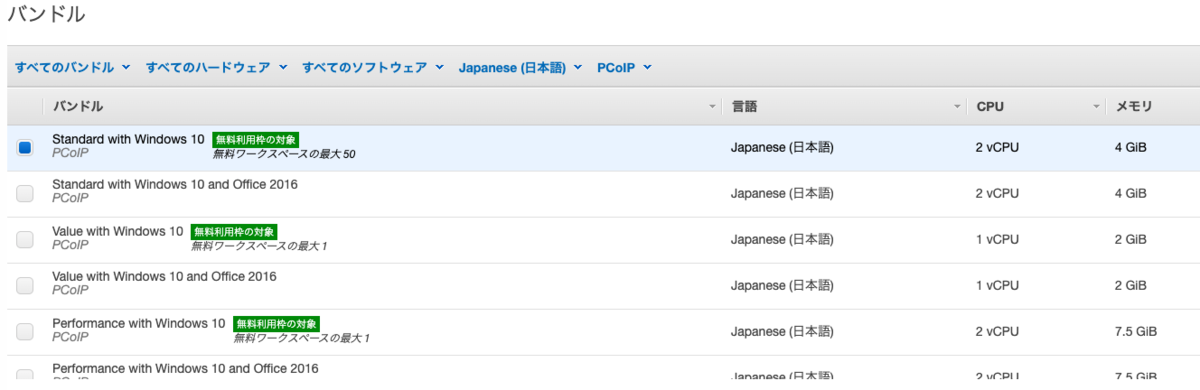
Task: Click 無料利用枠の対象 badge on Performance with Windows 10
Action: 277,324
